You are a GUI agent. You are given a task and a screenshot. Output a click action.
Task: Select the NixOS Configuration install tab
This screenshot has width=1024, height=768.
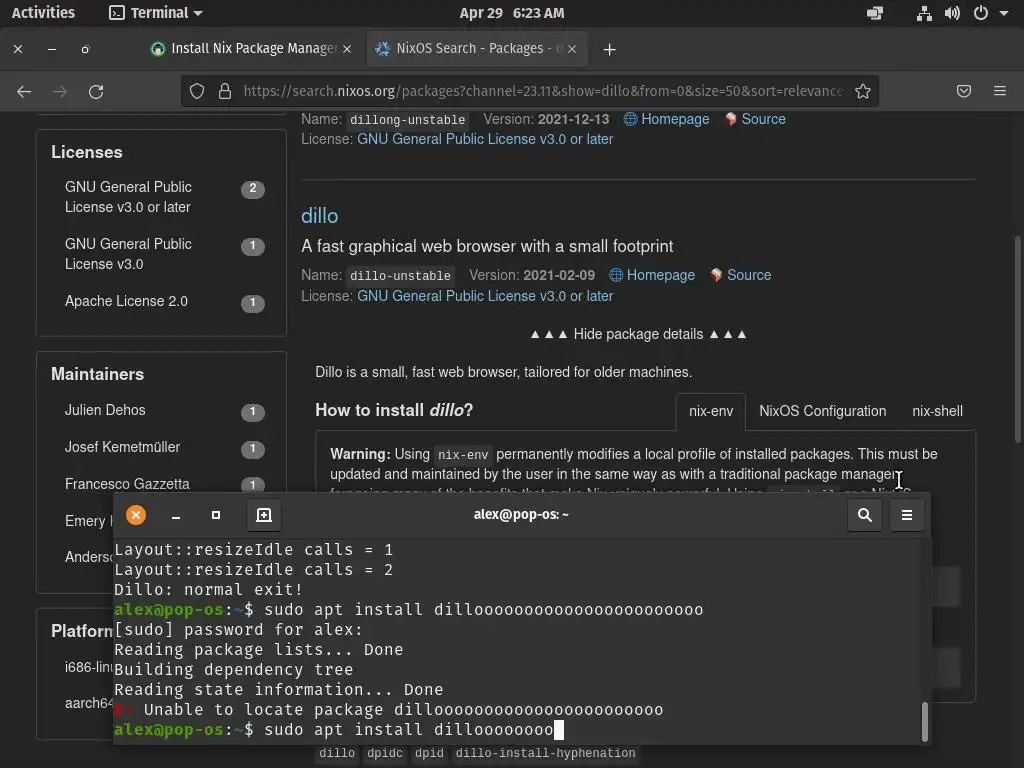(x=822, y=411)
